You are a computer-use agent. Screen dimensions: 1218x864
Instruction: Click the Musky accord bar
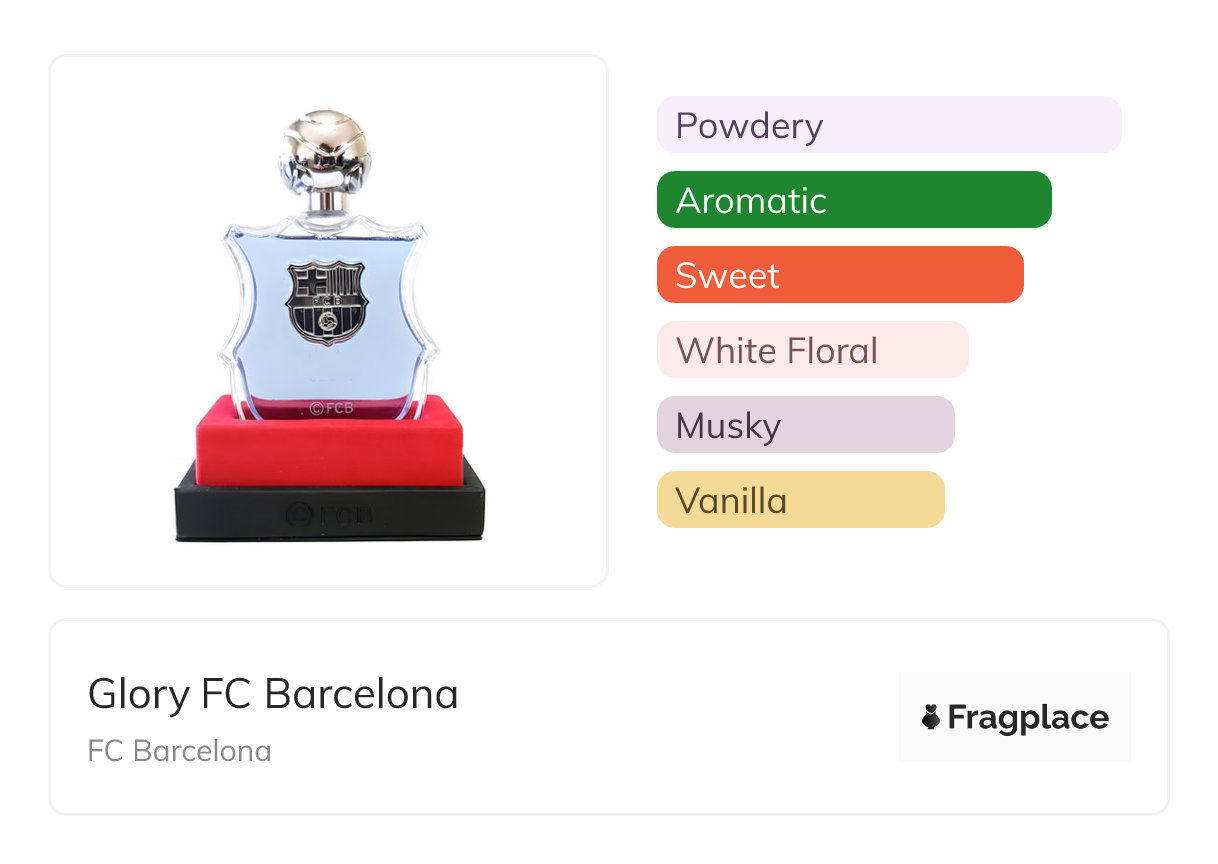(805, 425)
